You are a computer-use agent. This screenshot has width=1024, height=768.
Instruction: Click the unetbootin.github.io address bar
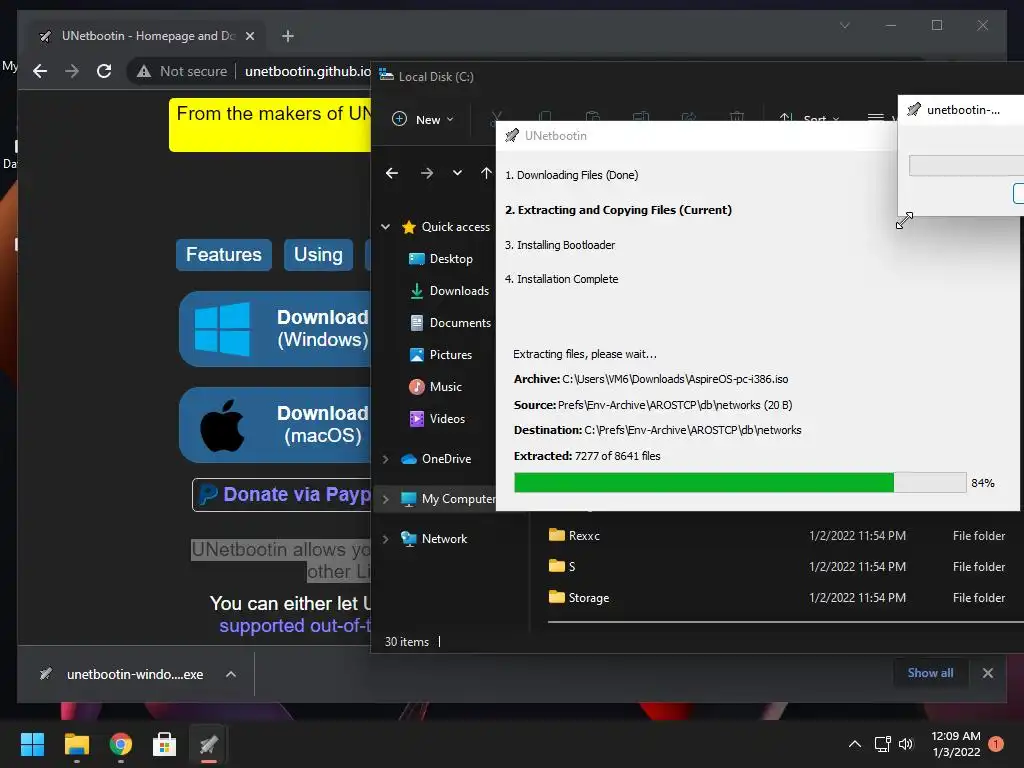[307, 71]
